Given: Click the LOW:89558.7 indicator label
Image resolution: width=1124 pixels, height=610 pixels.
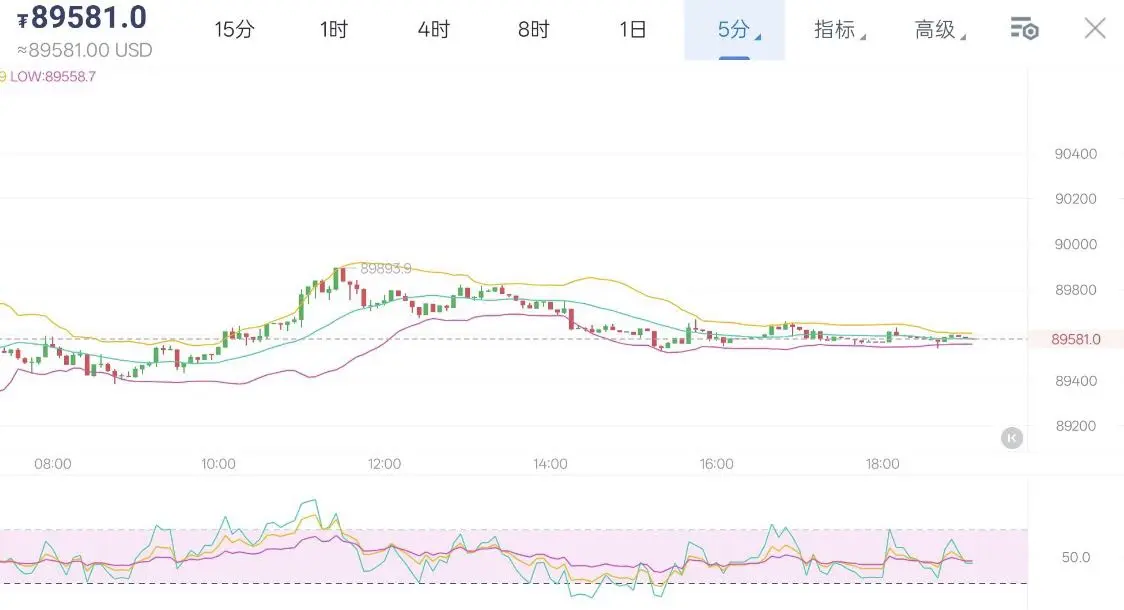Looking at the screenshot, I should (52, 77).
